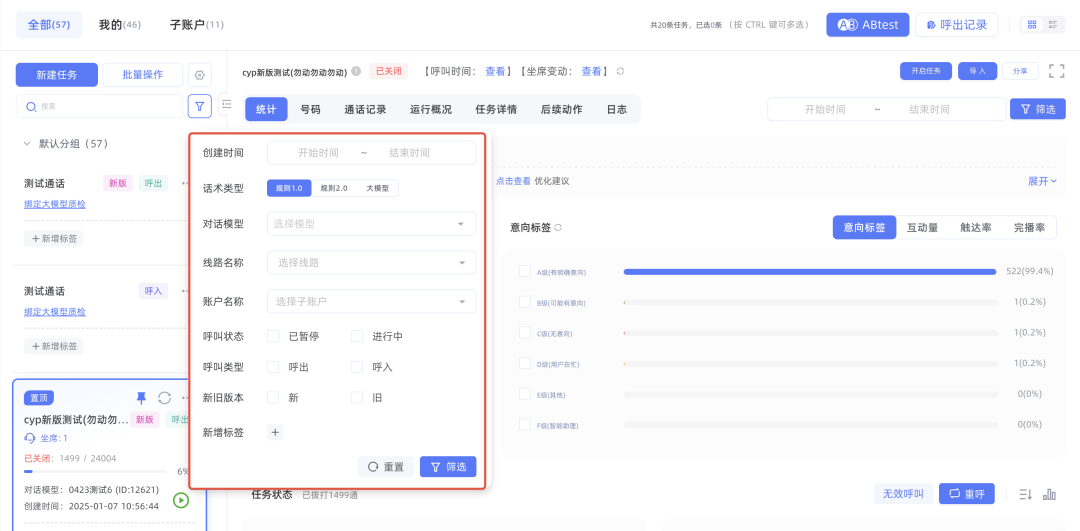Check the 已暂停 call status checkbox
Screen dimensions: 1080x531
coord(273,337)
